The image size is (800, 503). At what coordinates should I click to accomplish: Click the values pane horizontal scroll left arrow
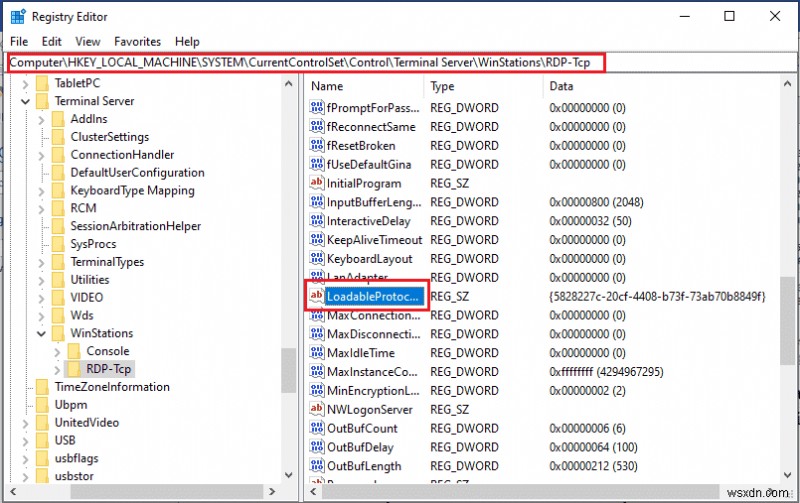click(x=313, y=492)
